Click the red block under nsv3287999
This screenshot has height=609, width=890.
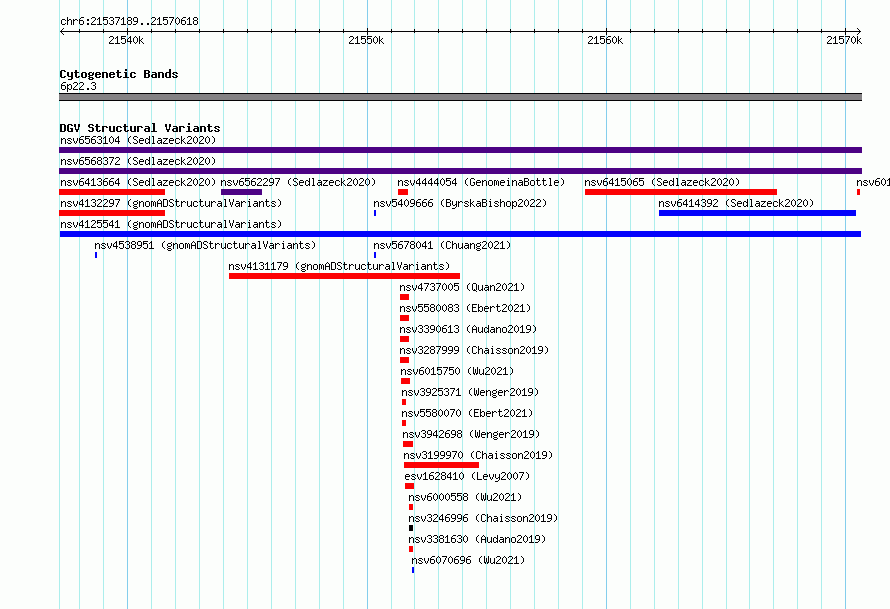pos(404,360)
